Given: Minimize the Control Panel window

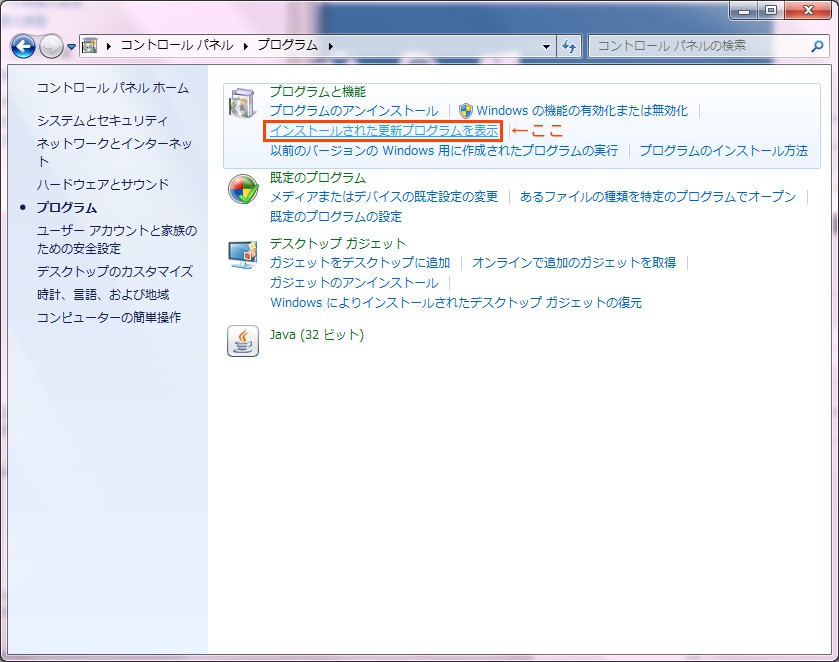Looking at the screenshot, I should (x=744, y=10).
